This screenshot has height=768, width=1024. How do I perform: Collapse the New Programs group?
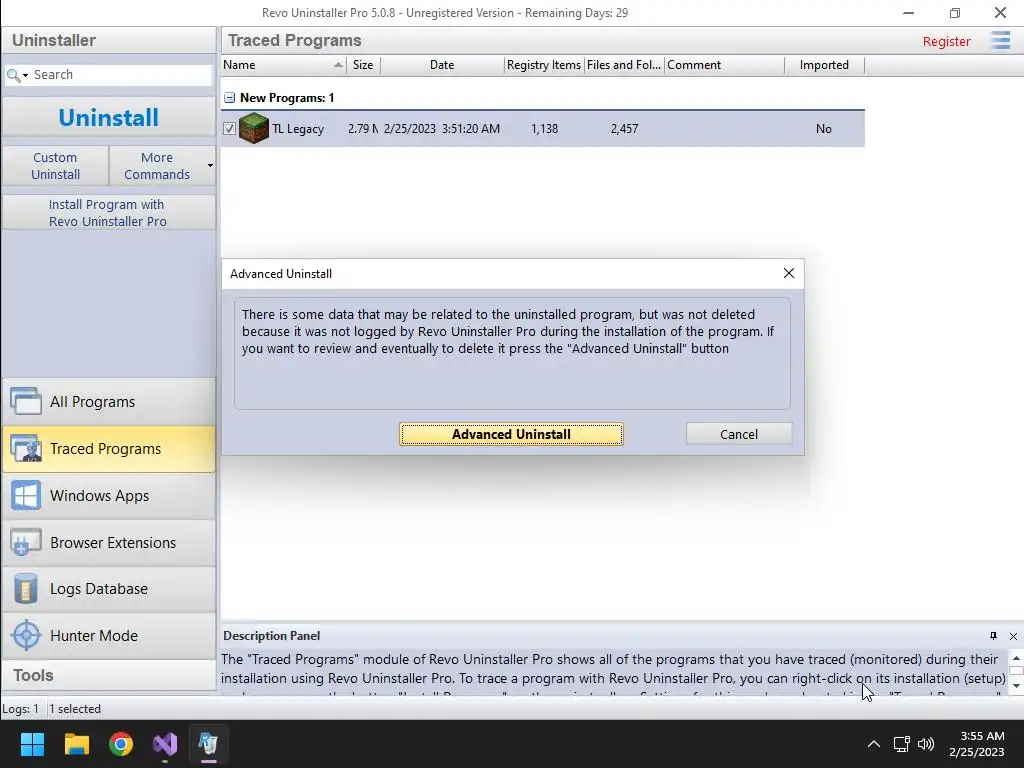(x=229, y=98)
